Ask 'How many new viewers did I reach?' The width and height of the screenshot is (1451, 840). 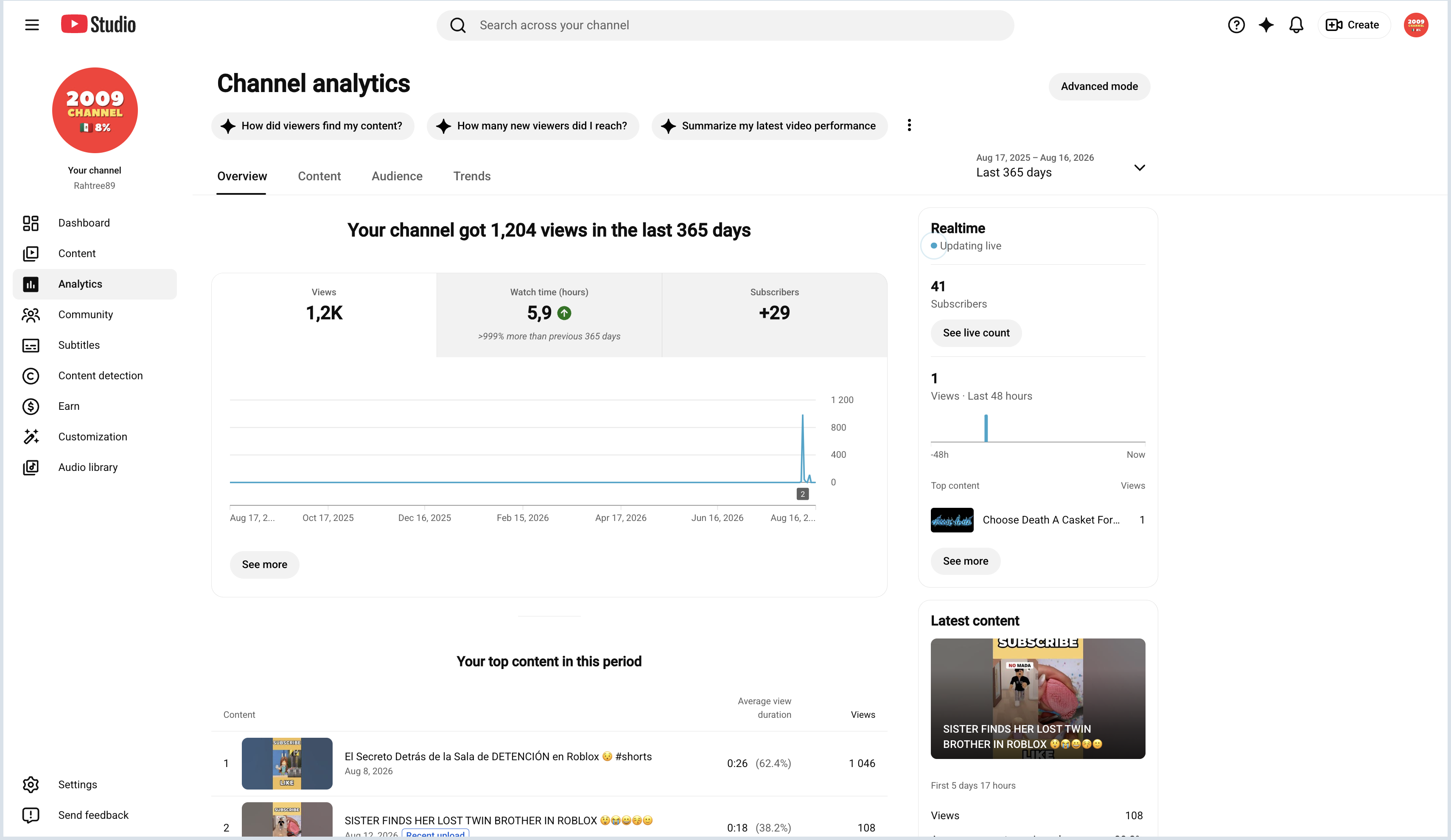pos(532,126)
